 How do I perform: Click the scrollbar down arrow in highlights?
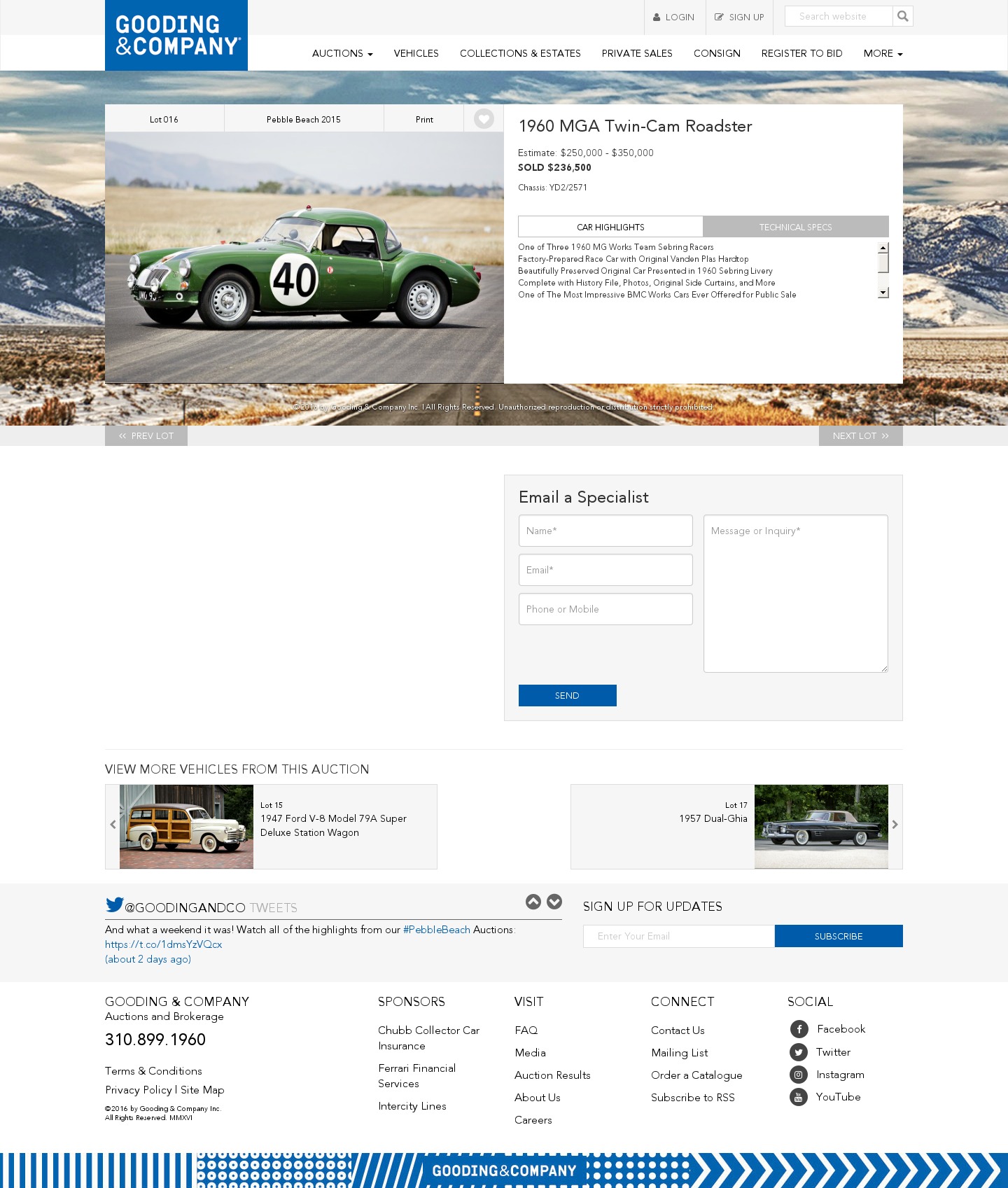[883, 293]
